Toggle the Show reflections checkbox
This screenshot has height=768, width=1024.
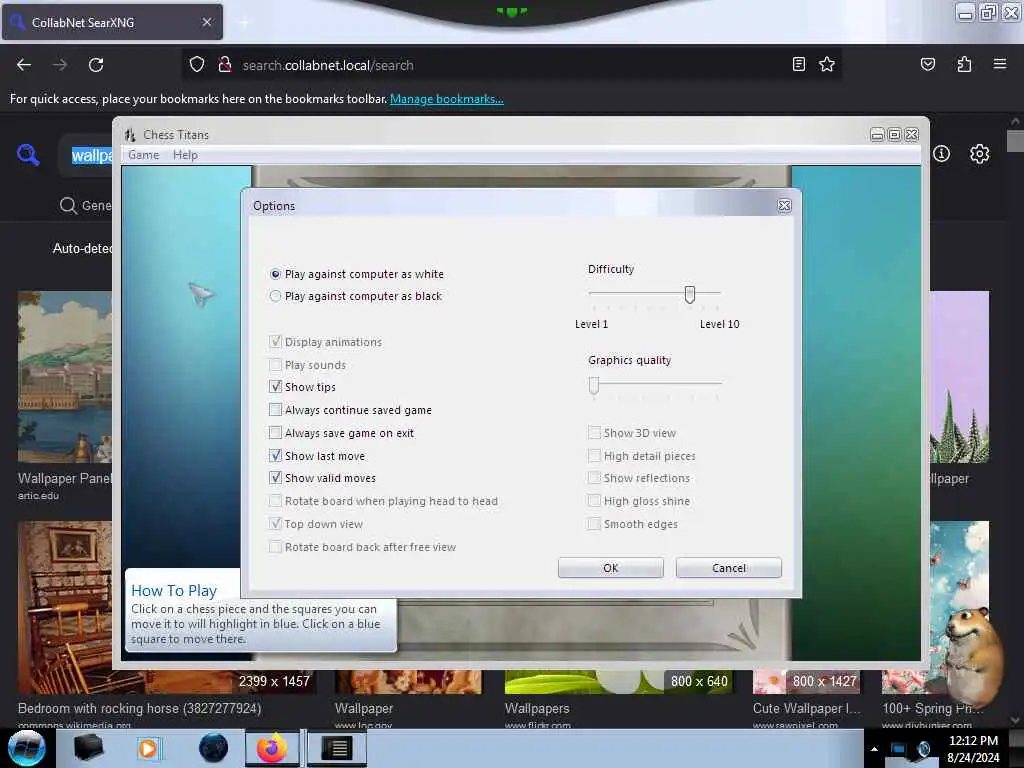594,478
